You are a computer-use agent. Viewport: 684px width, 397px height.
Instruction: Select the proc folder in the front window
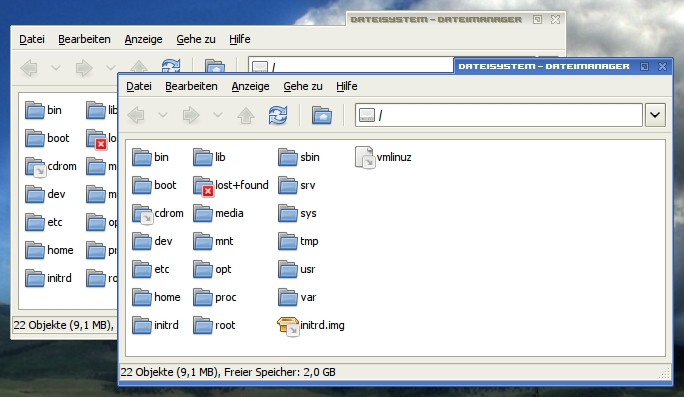215,297
